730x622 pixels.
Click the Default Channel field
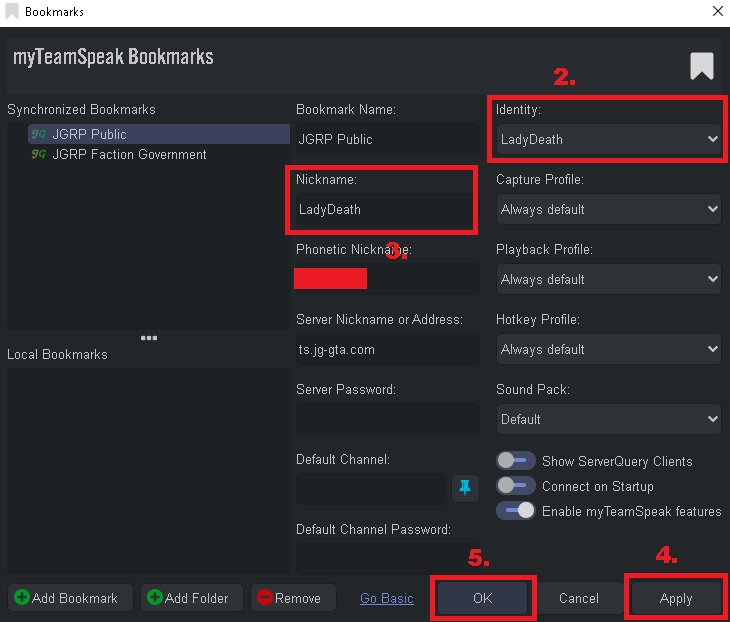[x=371, y=489]
